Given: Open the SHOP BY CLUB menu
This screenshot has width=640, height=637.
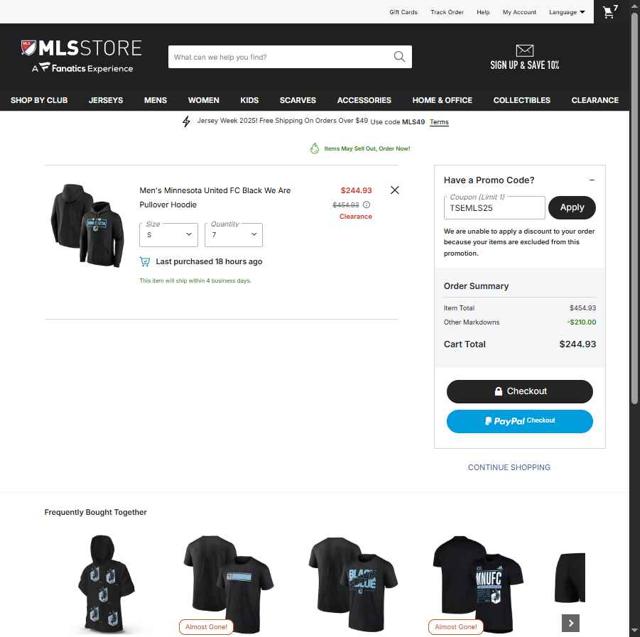Looking at the screenshot, I should pyautogui.click(x=39, y=100).
